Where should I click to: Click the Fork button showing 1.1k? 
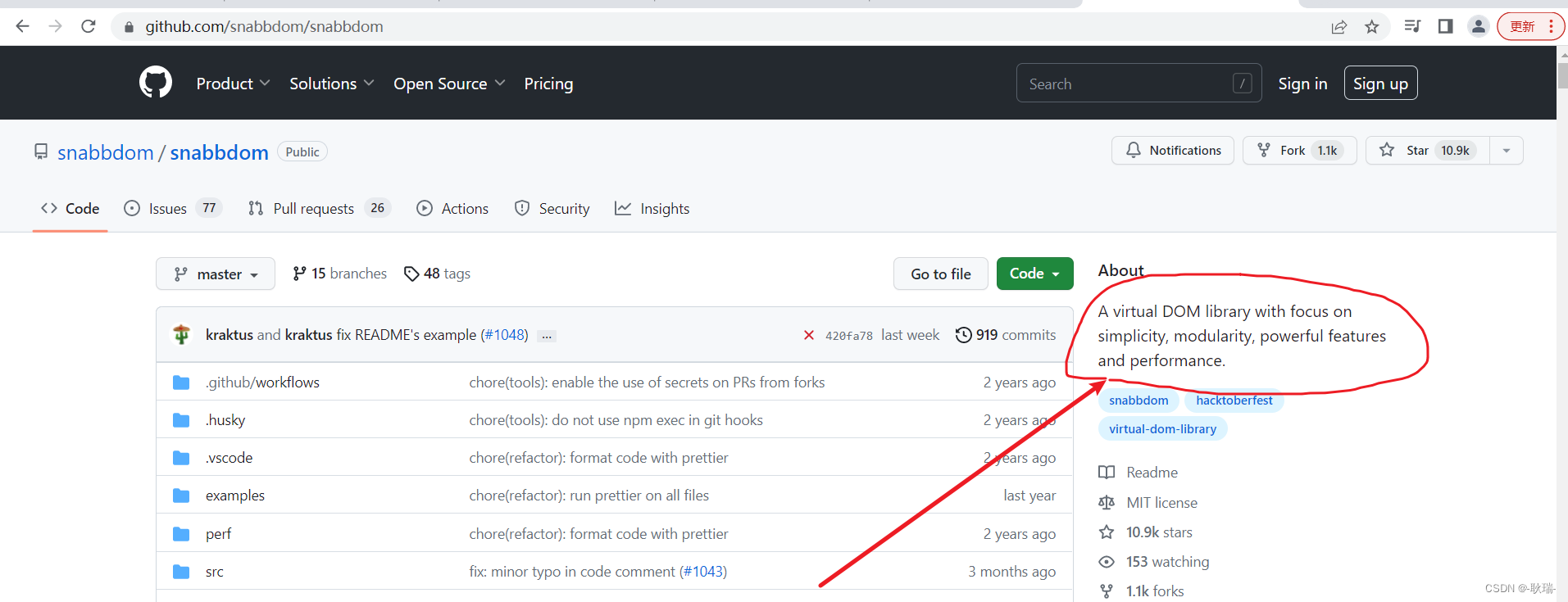point(1299,151)
